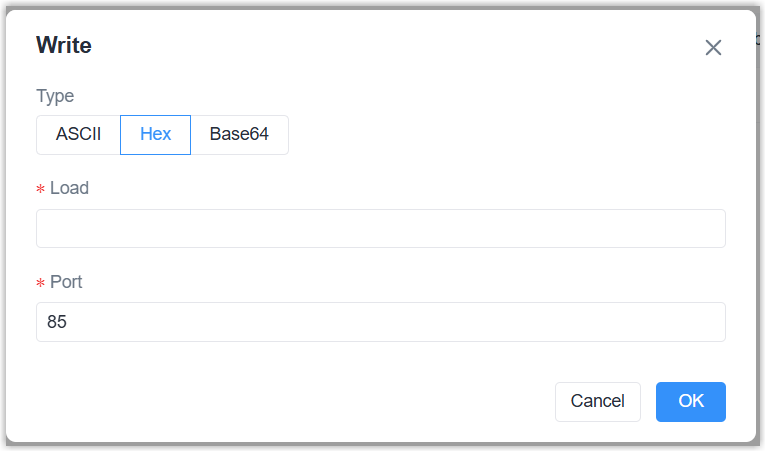Select the ASCII type option
Viewport: 766px width, 452px height.
point(78,135)
